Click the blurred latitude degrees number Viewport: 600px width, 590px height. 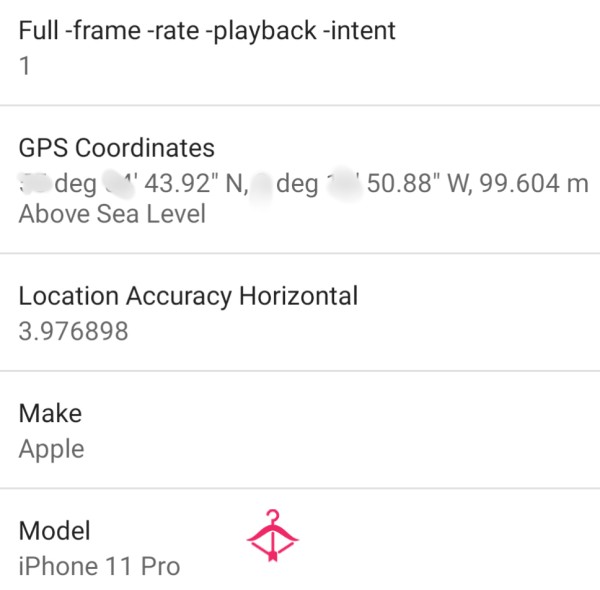(x=34, y=183)
